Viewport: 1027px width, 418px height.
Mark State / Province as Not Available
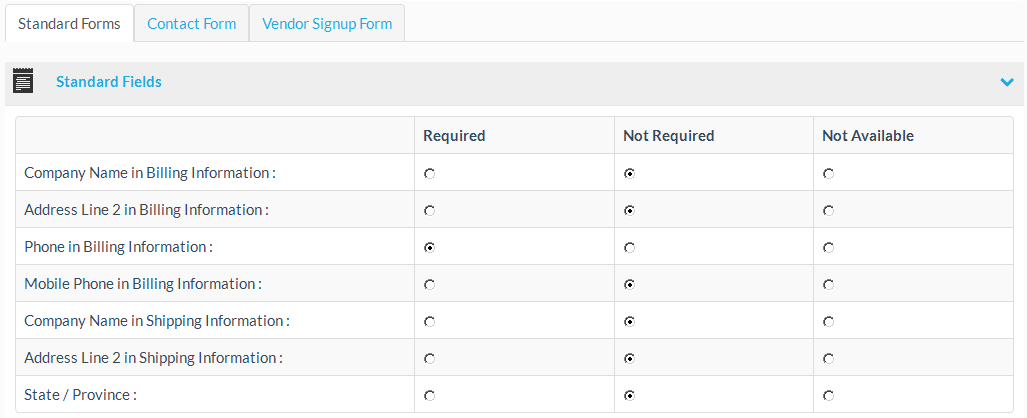tap(829, 395)
